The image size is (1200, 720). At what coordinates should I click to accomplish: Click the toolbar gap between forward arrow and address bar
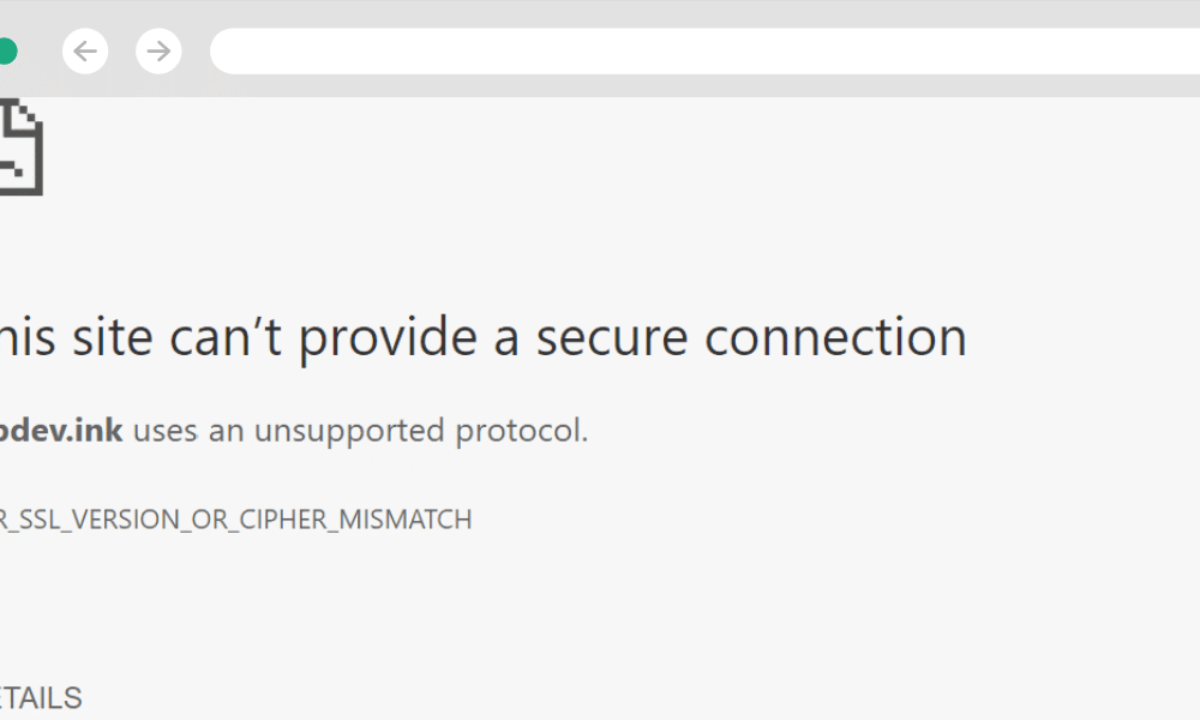[196, 51]
